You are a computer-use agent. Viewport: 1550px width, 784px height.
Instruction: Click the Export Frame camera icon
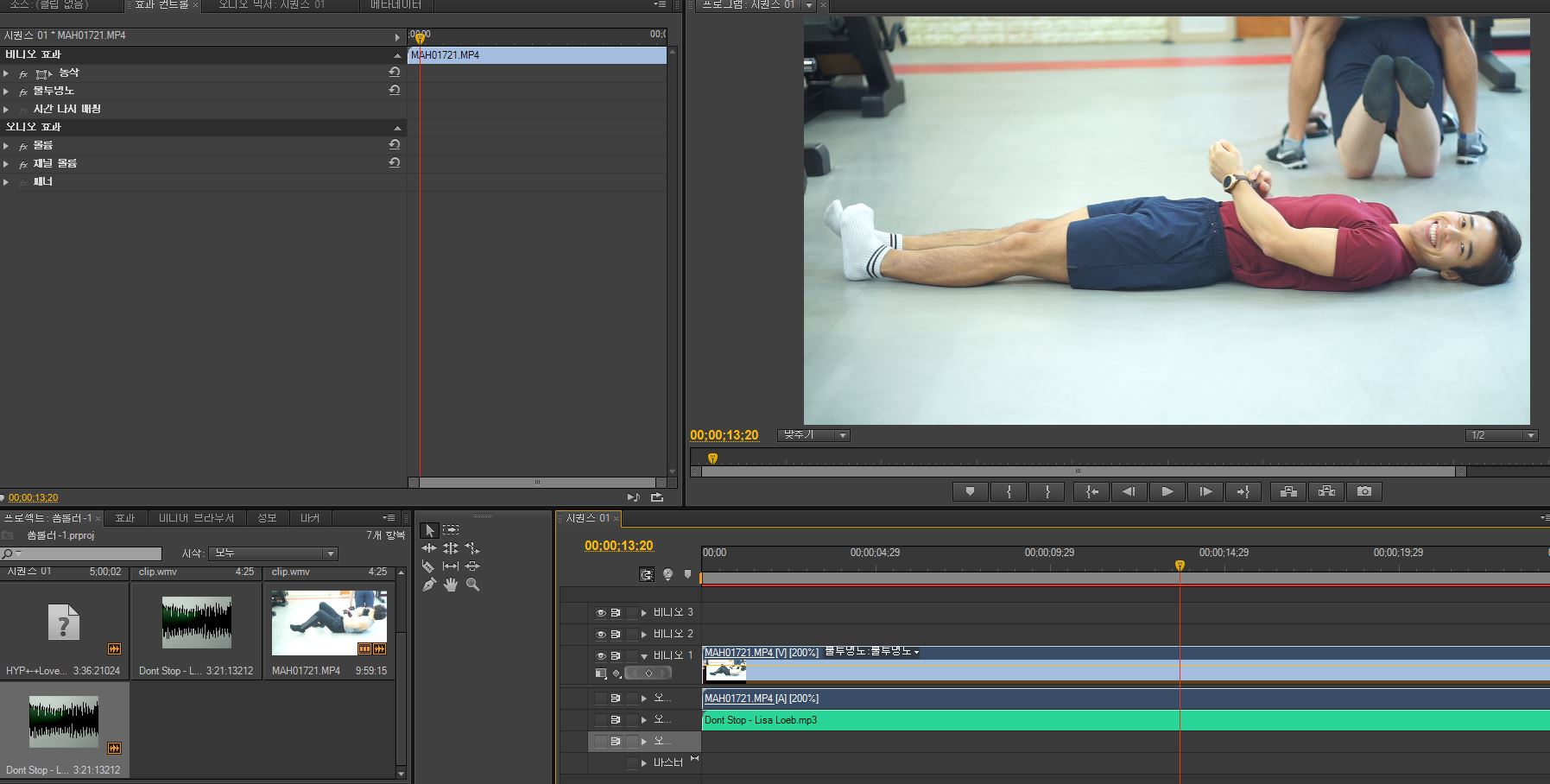pos(1364,491)
